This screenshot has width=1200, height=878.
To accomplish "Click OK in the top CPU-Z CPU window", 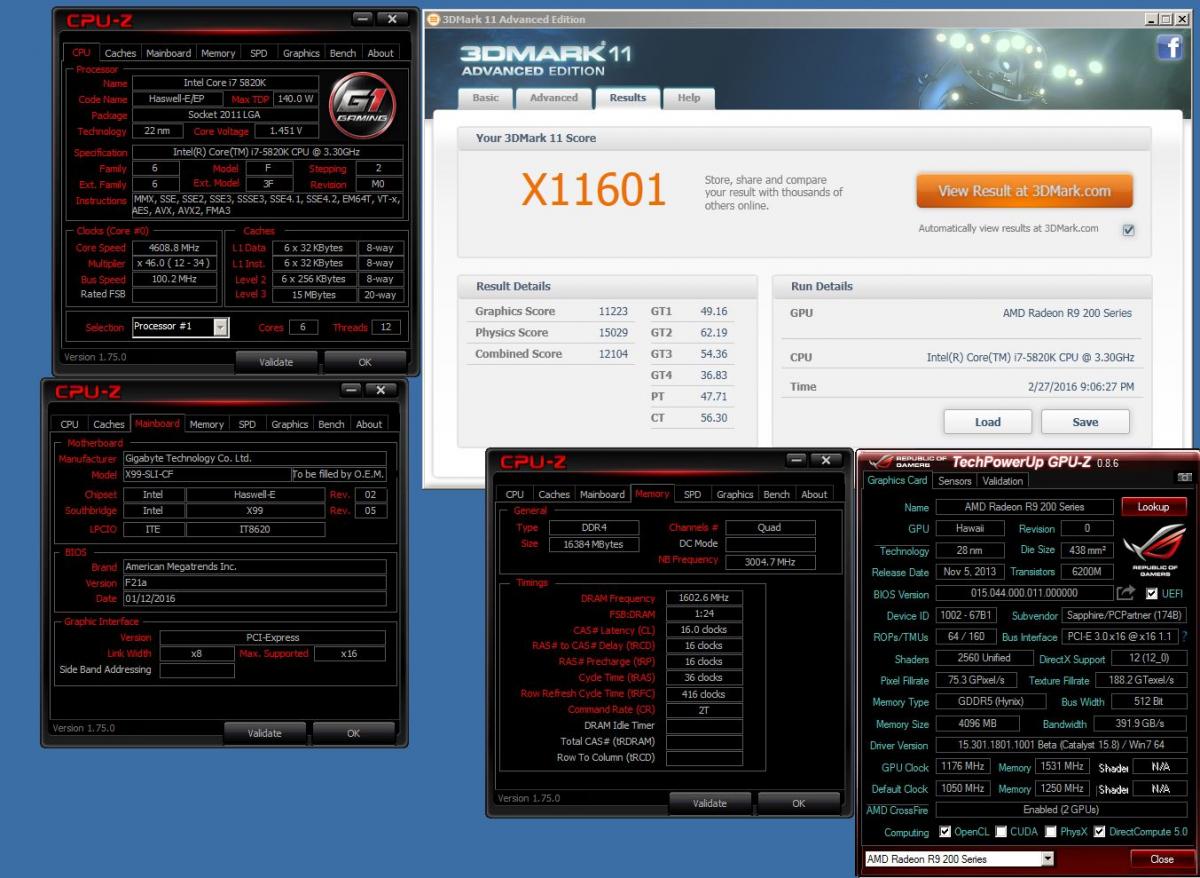I will [x=365, y=362].
